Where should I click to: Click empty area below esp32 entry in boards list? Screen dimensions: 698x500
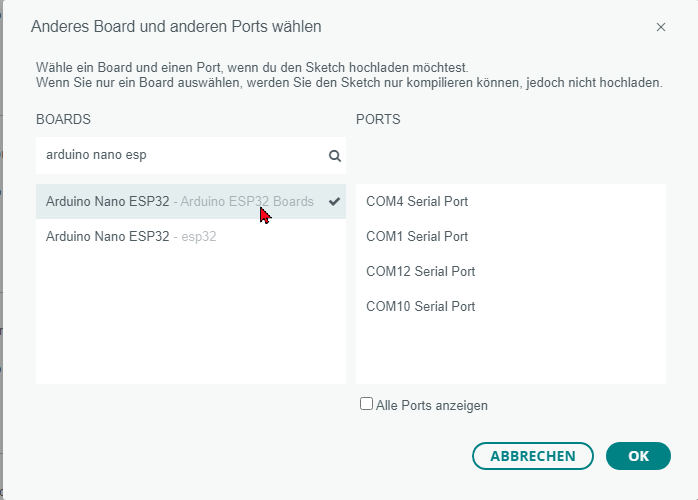click(191, 318)
